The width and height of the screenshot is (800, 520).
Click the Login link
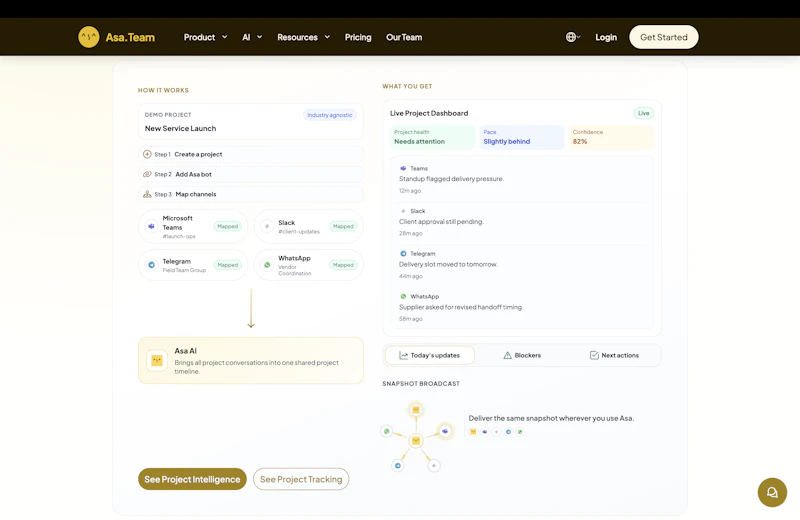point(606,37)
